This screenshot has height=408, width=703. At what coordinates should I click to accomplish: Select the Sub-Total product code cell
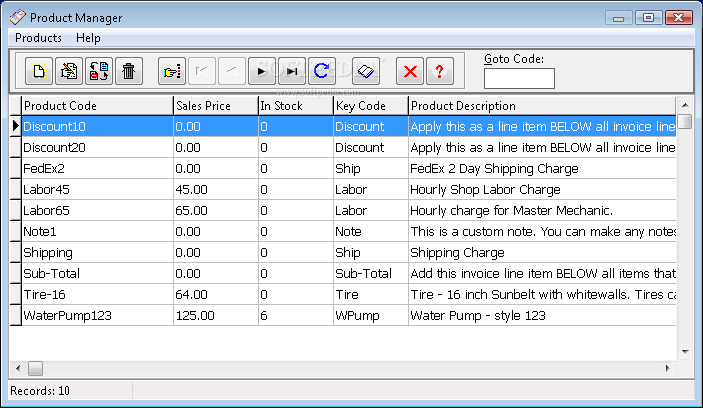click(x=97, y=273)
